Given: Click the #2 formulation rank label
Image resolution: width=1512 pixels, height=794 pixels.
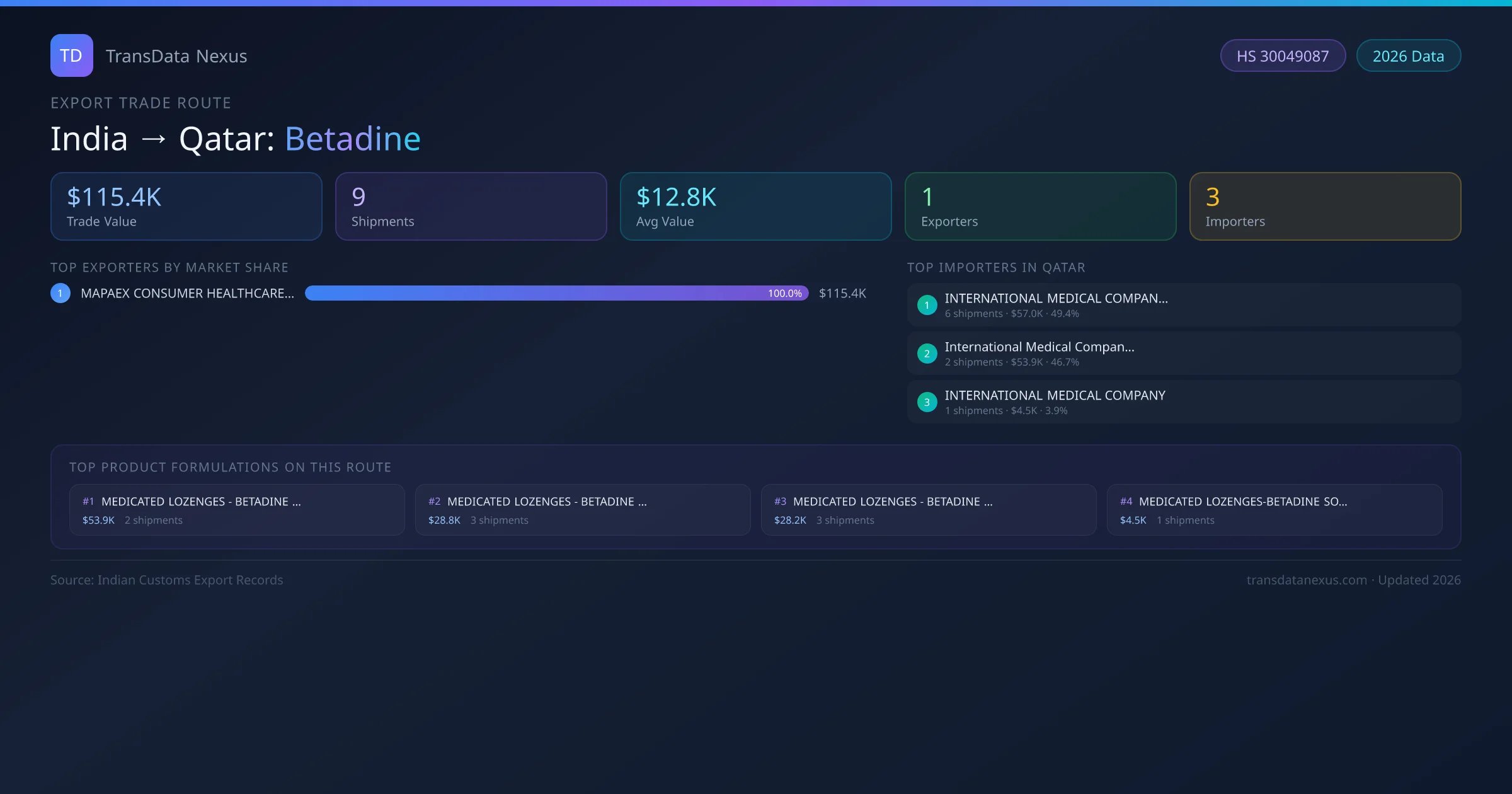Looking at the screenshot, I should pos(434,502).
